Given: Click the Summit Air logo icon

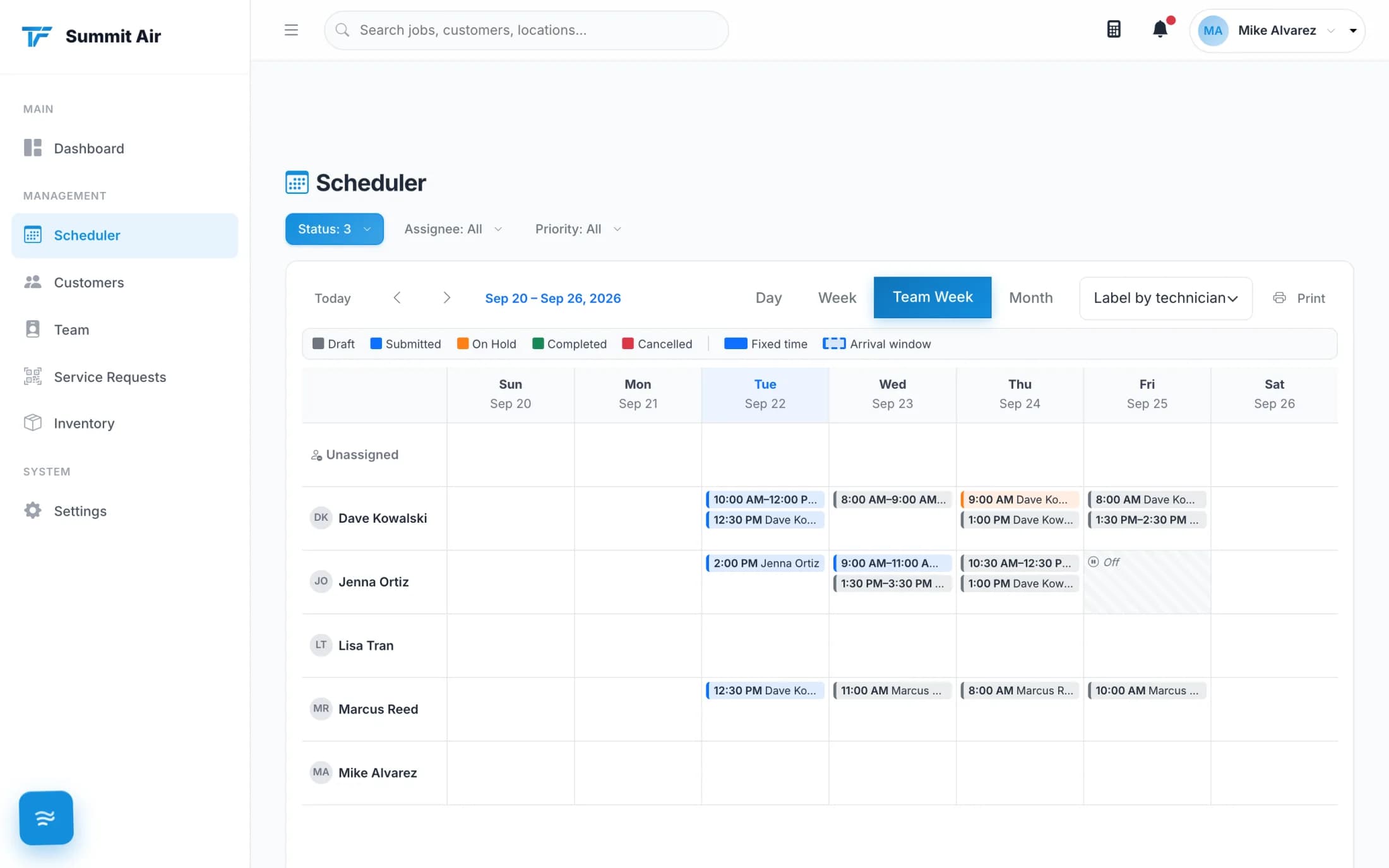Looking at the screenshot, I should tap(37, 36).
